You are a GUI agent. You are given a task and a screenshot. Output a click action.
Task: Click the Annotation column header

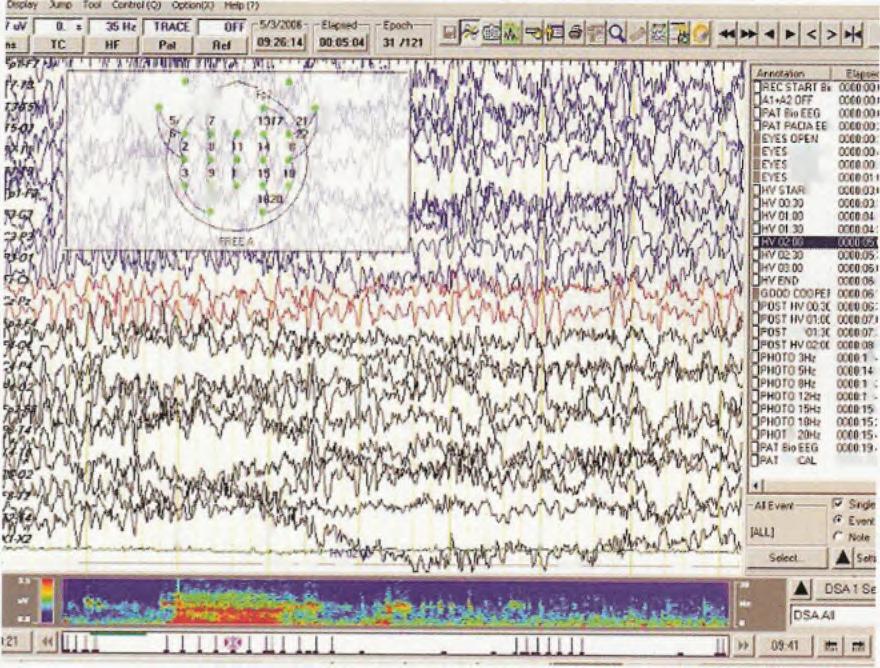(790, 74)
